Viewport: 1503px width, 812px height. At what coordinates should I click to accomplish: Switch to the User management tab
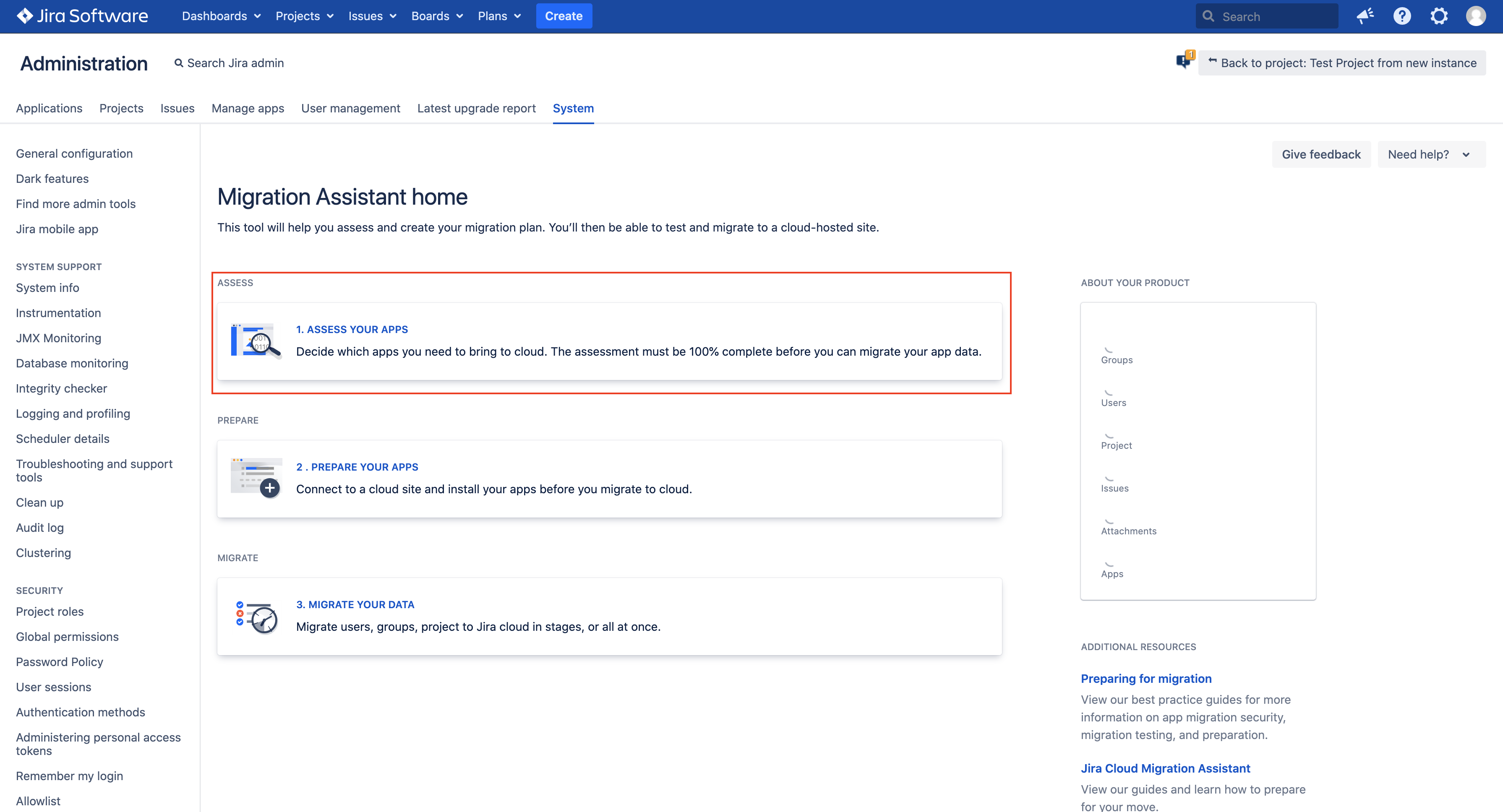pyautogui.click(x=350, y=108)
